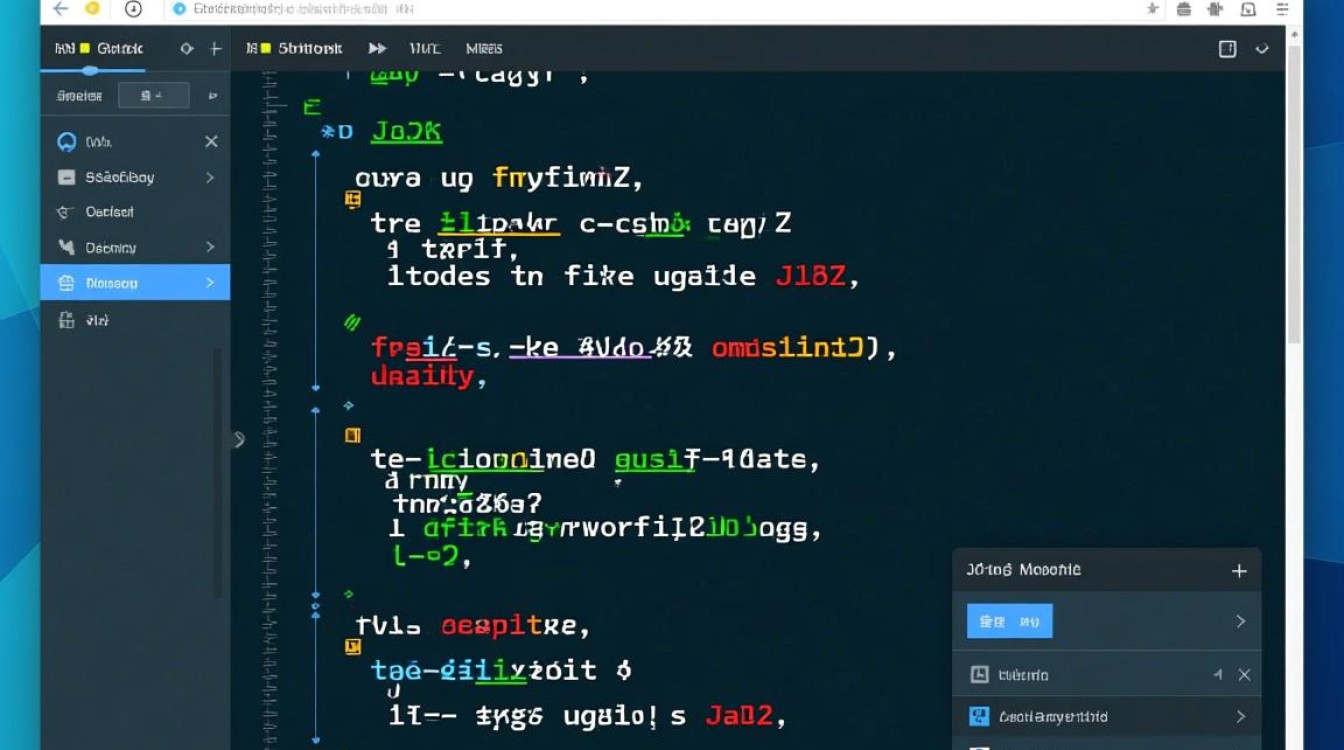The width and height of the screenshot is (1344, 750).
Task: Open the chevron beside the blue button in the bottom panel
Action: tap(1241, 620)
